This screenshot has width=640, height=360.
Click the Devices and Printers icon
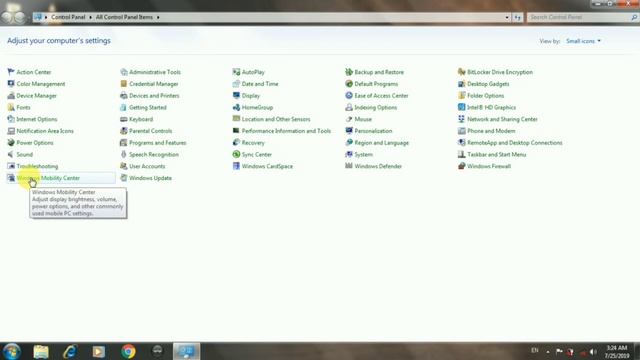[124, 96]
